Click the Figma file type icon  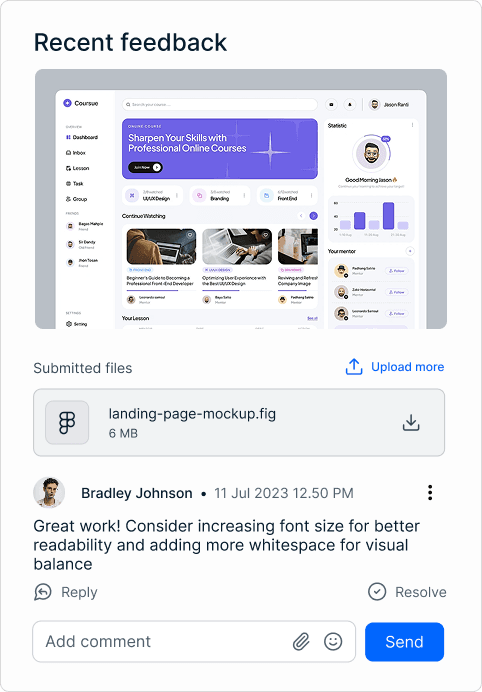pos(67,422)
